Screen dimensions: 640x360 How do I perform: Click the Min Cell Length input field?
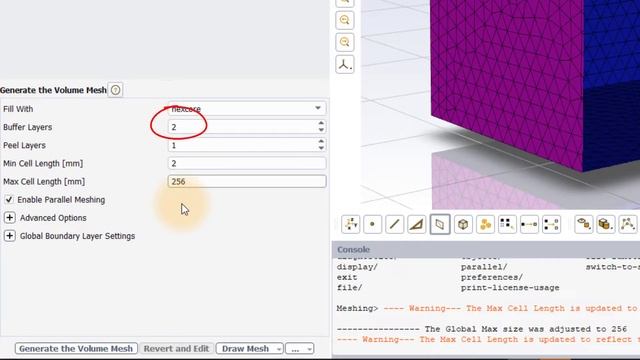(x=247, y=163)
